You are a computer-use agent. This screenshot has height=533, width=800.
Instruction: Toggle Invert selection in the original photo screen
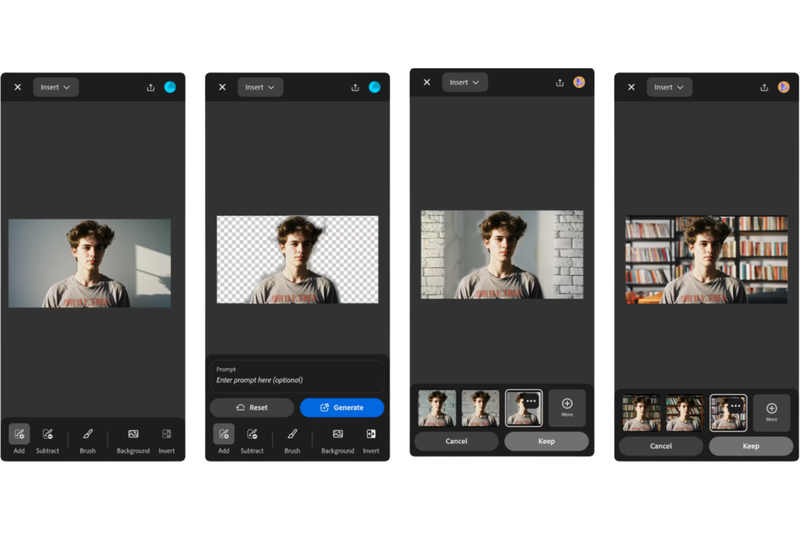click(x=166, y=435)
